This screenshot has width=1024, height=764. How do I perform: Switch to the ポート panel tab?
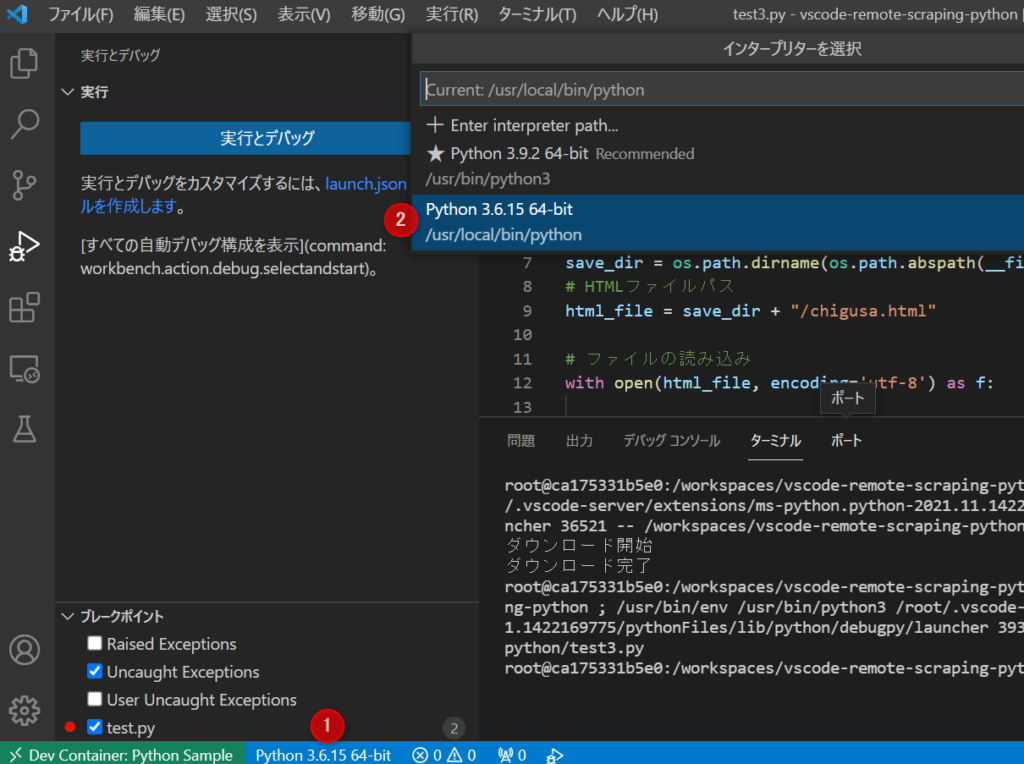point(846,441)
